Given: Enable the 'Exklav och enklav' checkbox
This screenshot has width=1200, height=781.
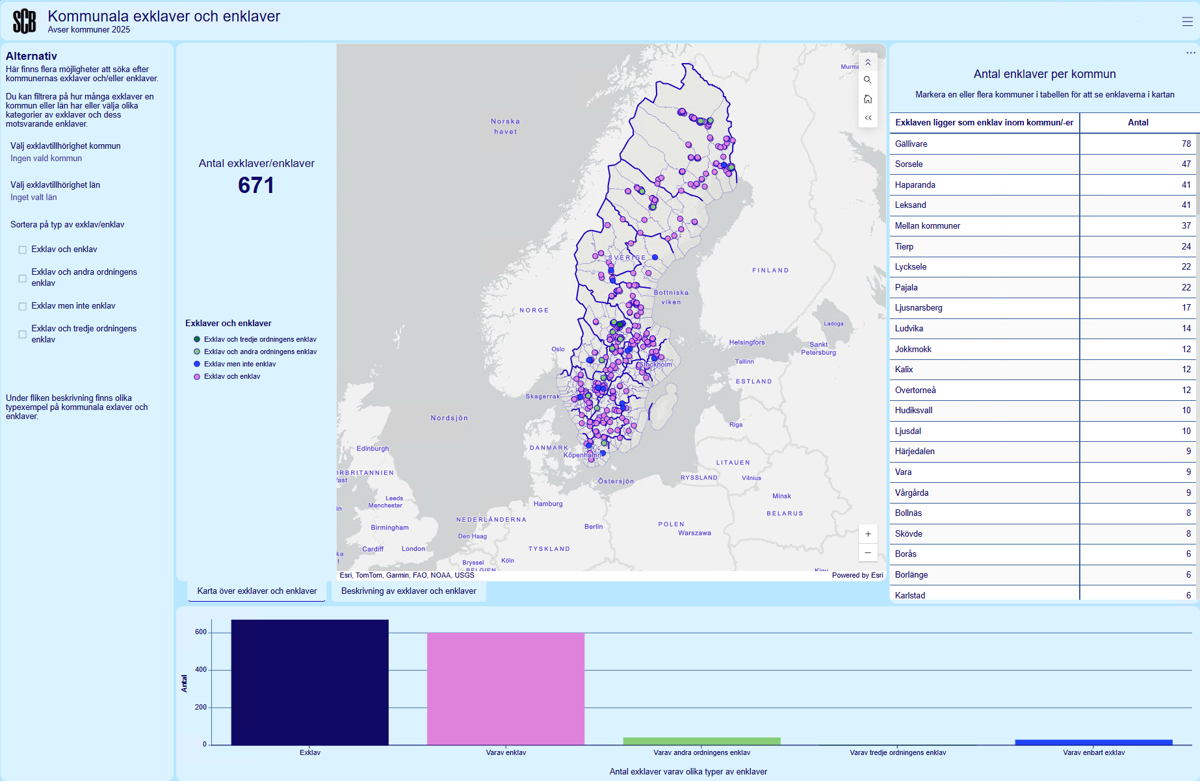Looking at the screenshot, I should click(x=22, y=250).
